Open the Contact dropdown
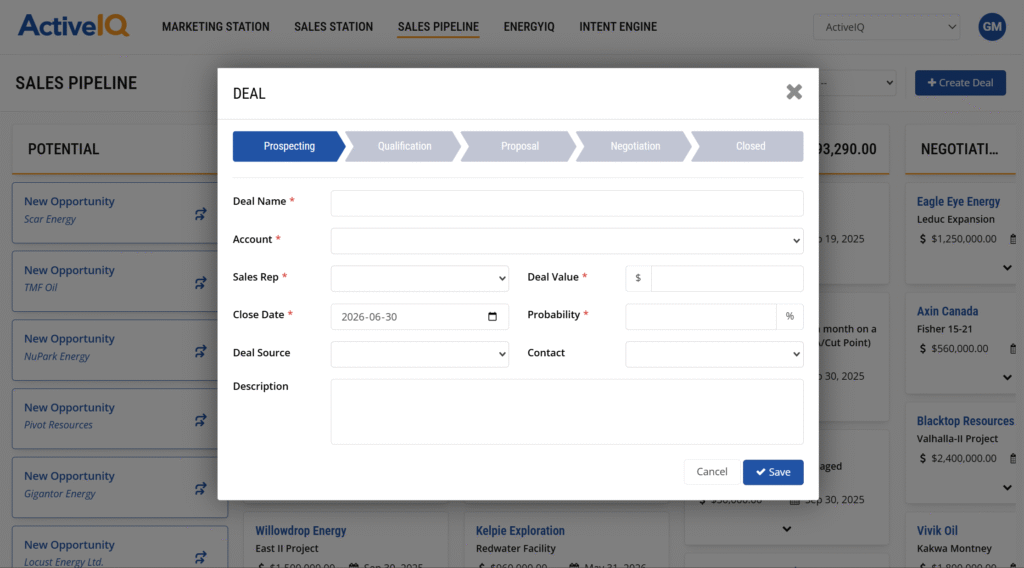Screen dimensions: 1024x568 (714, 355)
